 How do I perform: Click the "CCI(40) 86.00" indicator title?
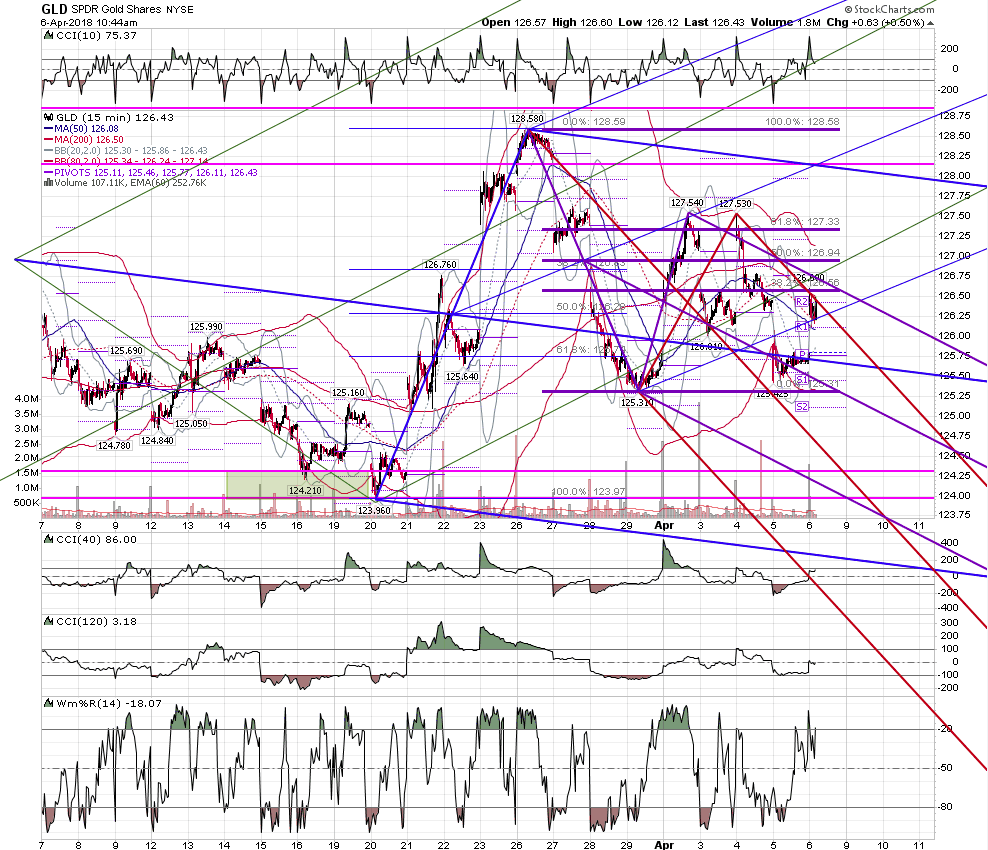click(x=96, y=539)
